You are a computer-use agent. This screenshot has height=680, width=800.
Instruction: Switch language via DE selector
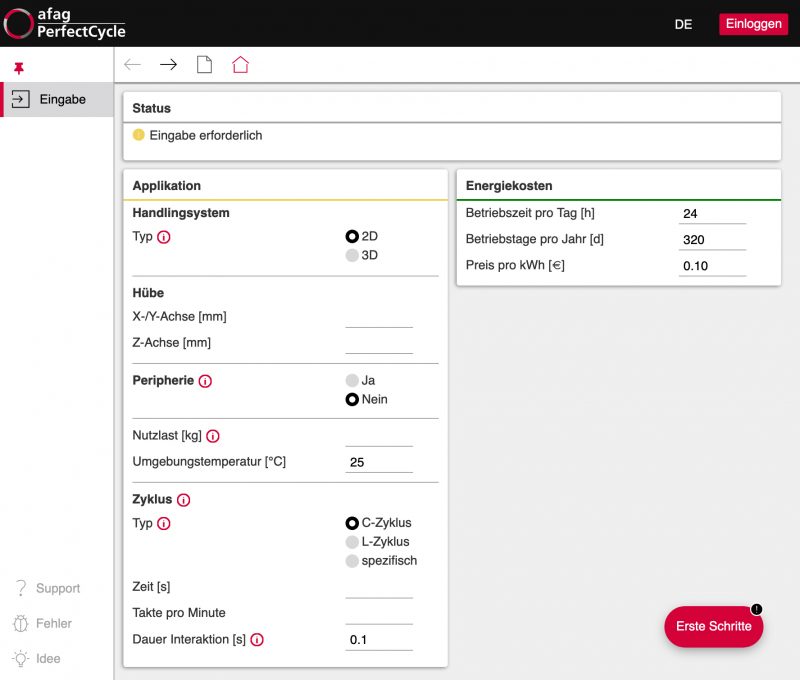click(683, 24)
